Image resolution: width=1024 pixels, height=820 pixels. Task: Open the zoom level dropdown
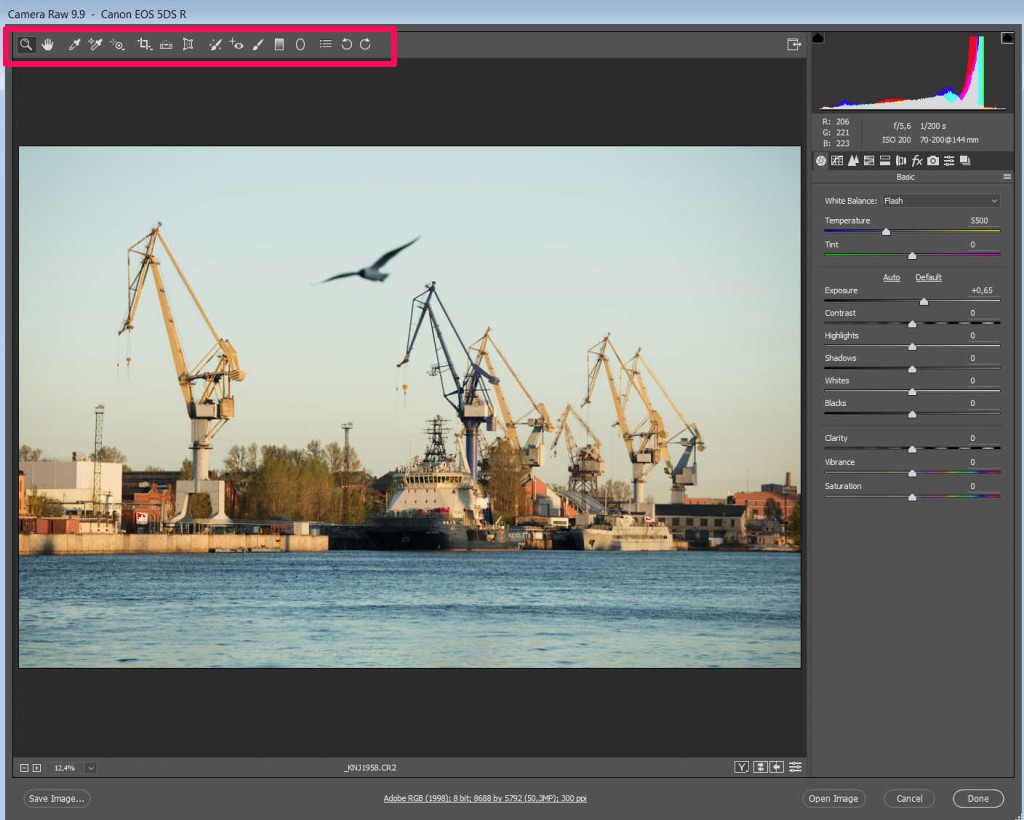[x=91, y=768]
